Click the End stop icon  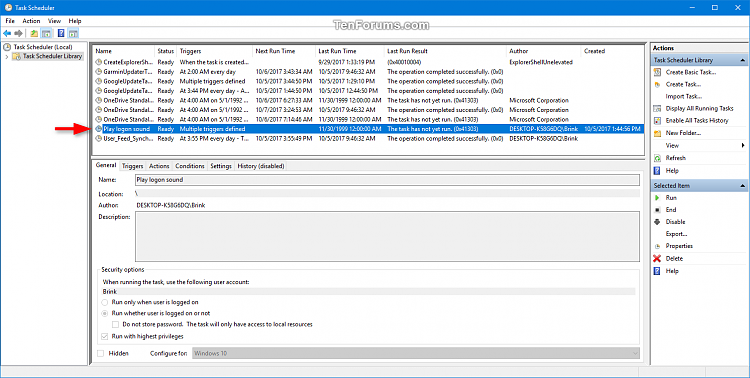click(x=657, y=210)
